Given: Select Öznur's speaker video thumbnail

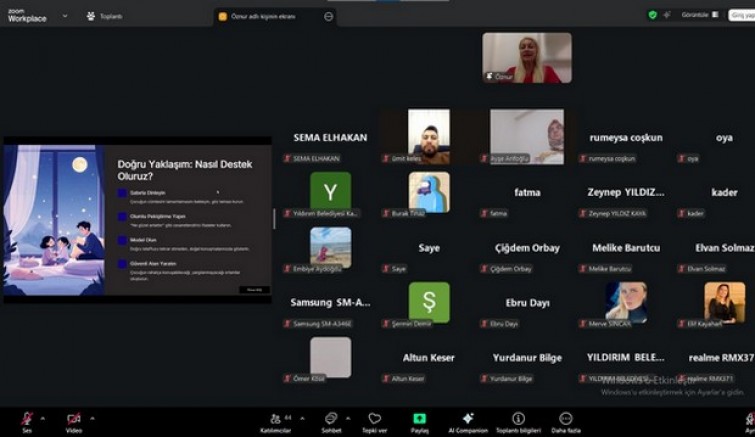Looking at the screenshot, I should click(x=527, y=57).
